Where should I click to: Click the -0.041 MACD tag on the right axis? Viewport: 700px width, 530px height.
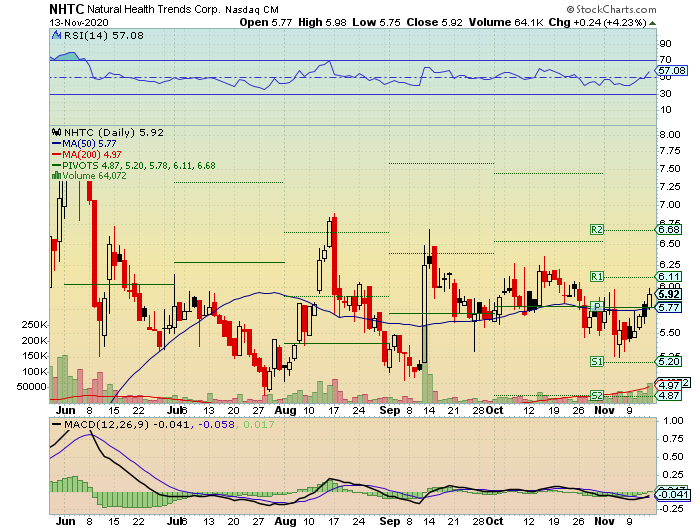tap(671, 495)
